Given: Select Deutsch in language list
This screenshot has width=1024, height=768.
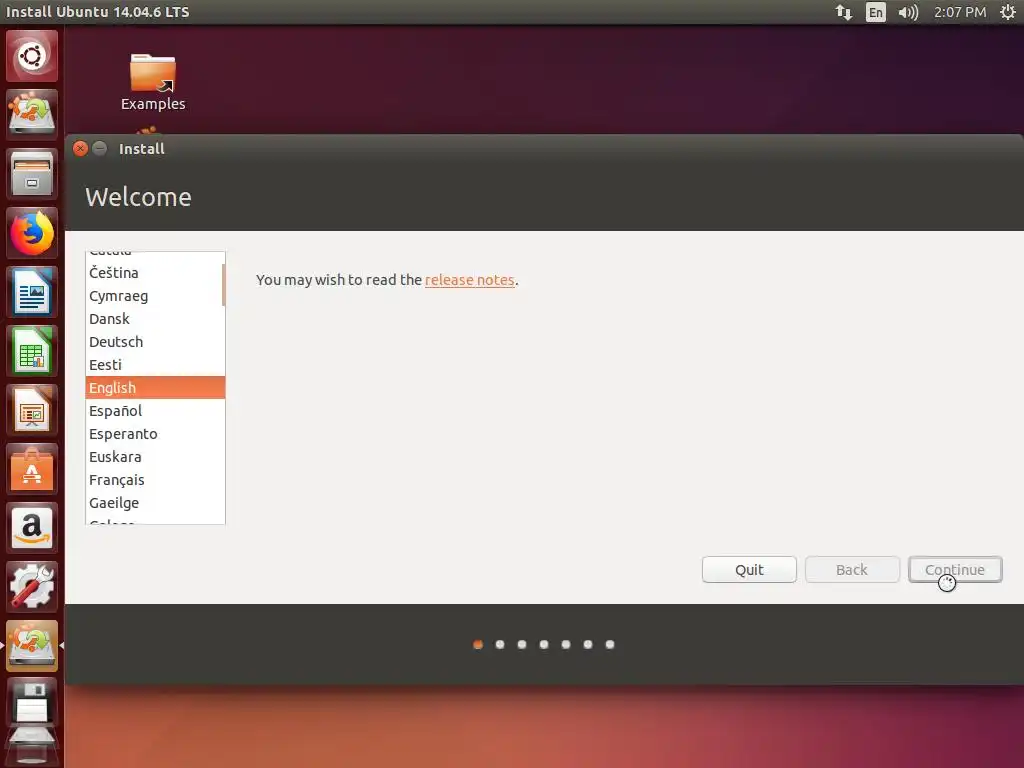Looking at the screenshot, I should tap(153, 342).
